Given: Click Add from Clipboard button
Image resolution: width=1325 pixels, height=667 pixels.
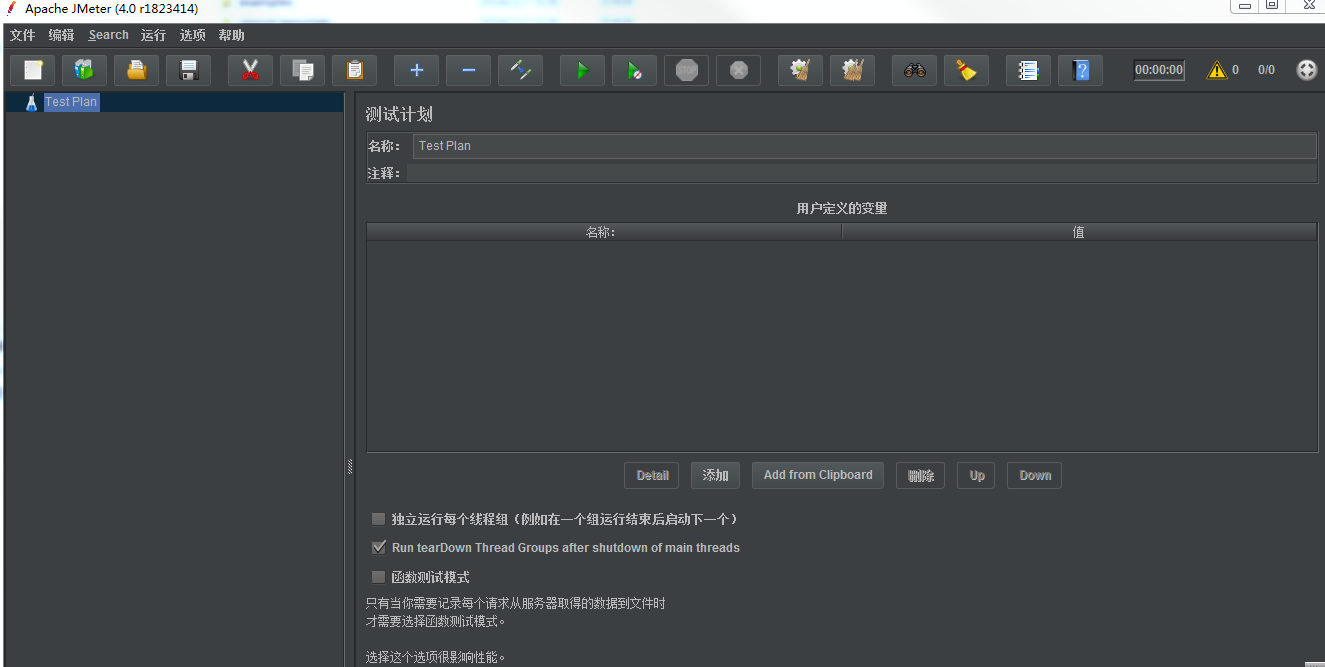Looking at the screenshot, I should pos(818,475).
